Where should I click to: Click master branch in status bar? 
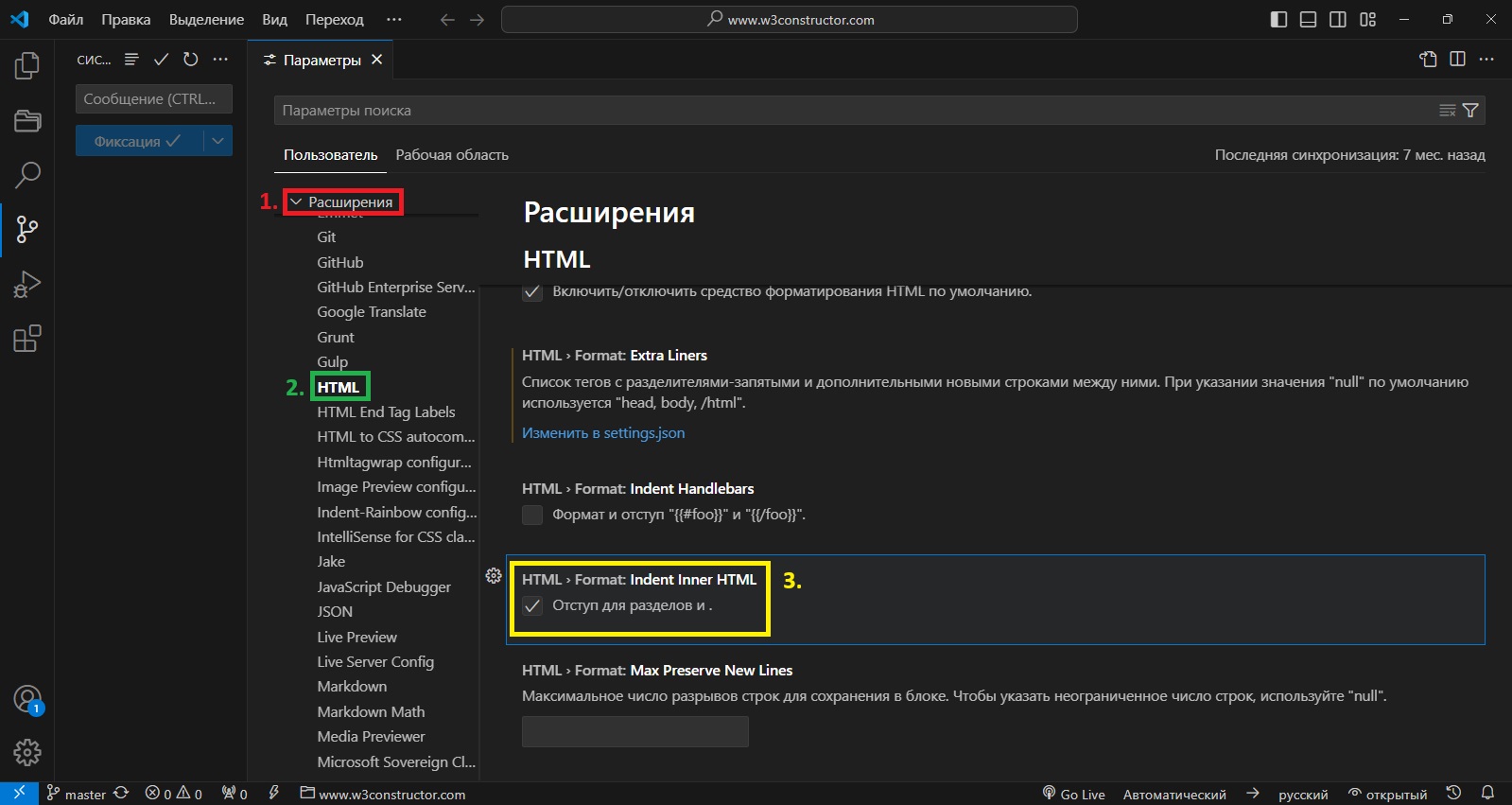coord(77,794)
